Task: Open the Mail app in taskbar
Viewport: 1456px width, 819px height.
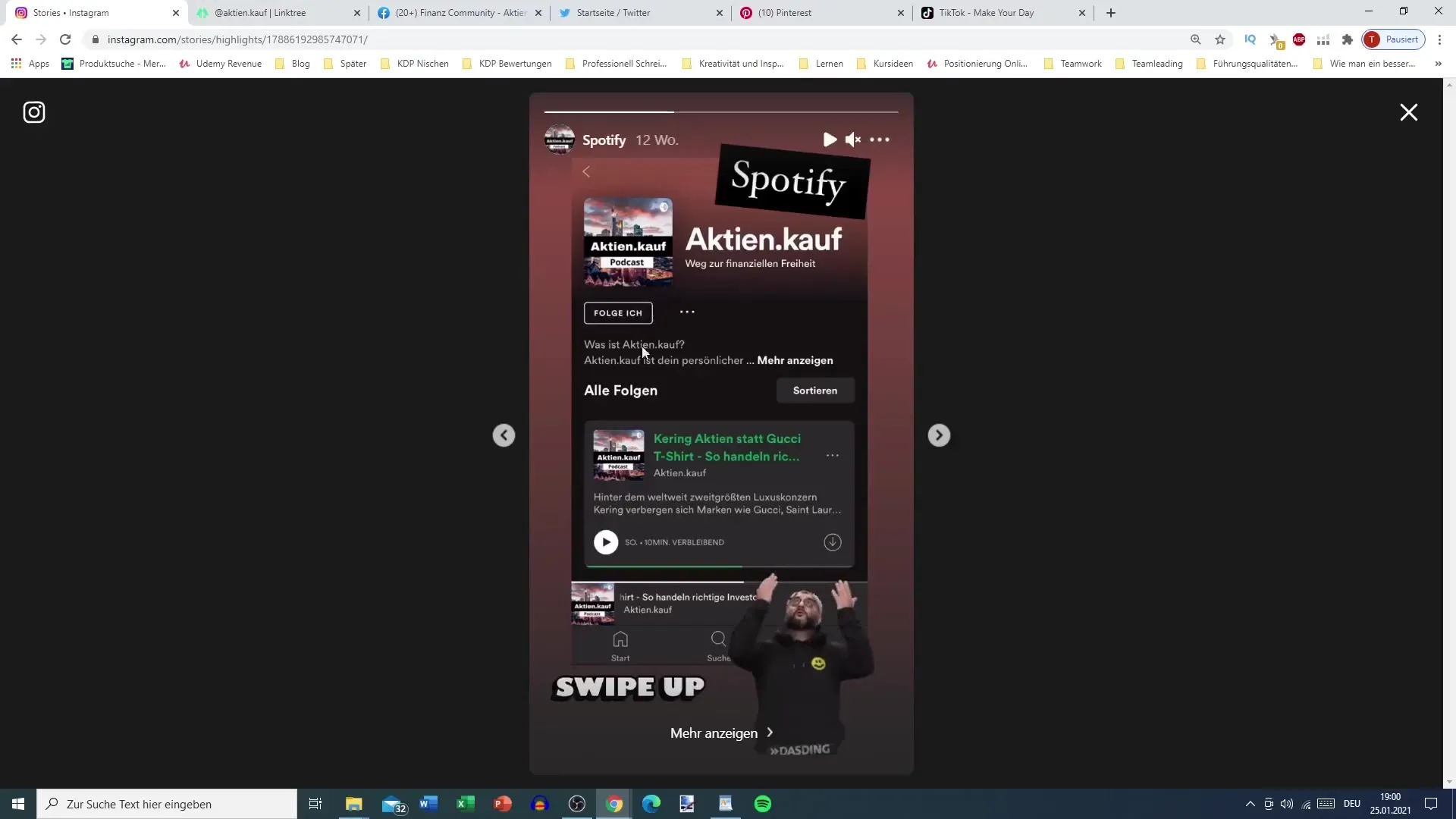Action: point(393,804)
